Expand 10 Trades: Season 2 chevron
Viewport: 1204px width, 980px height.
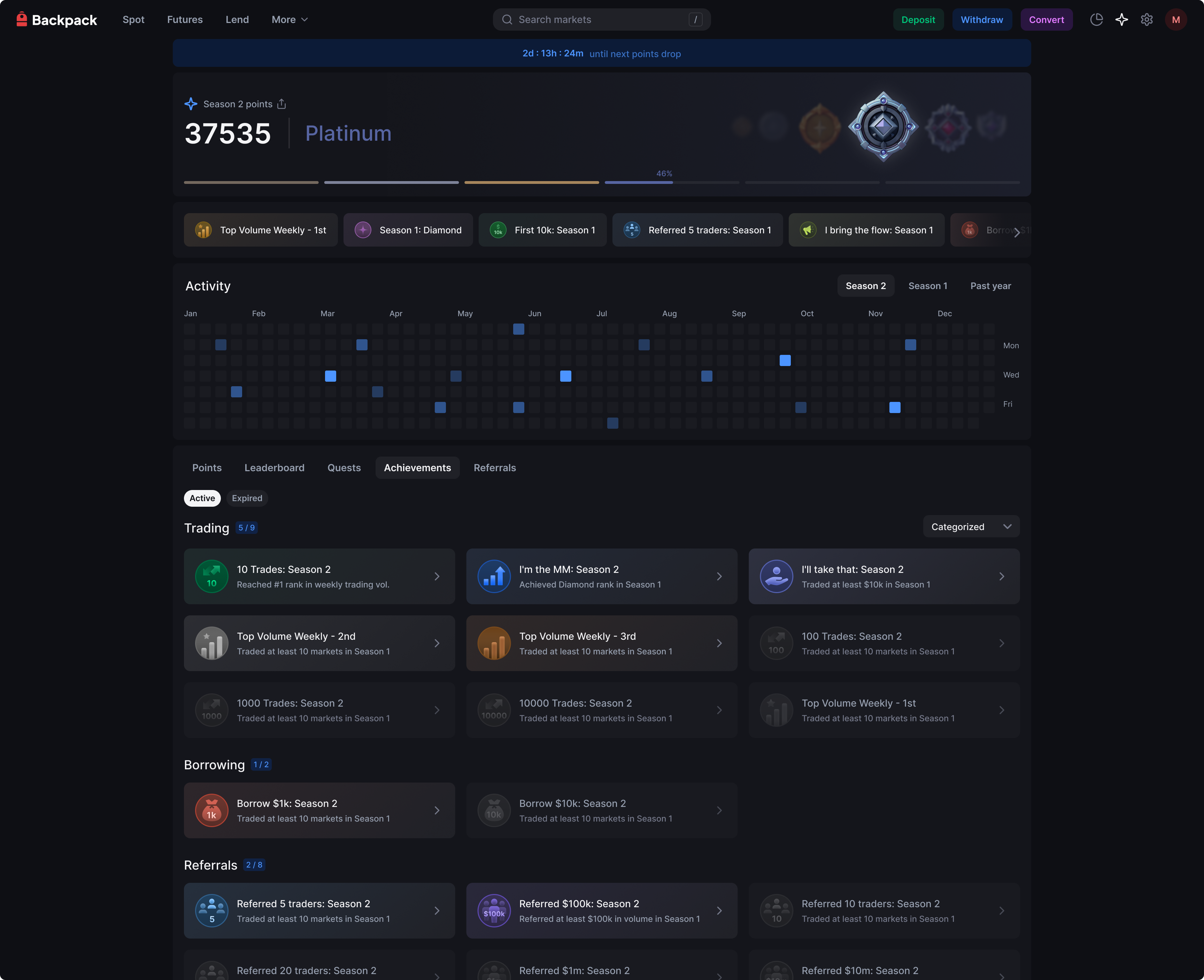pyautogui.click(x=437, y=576)
